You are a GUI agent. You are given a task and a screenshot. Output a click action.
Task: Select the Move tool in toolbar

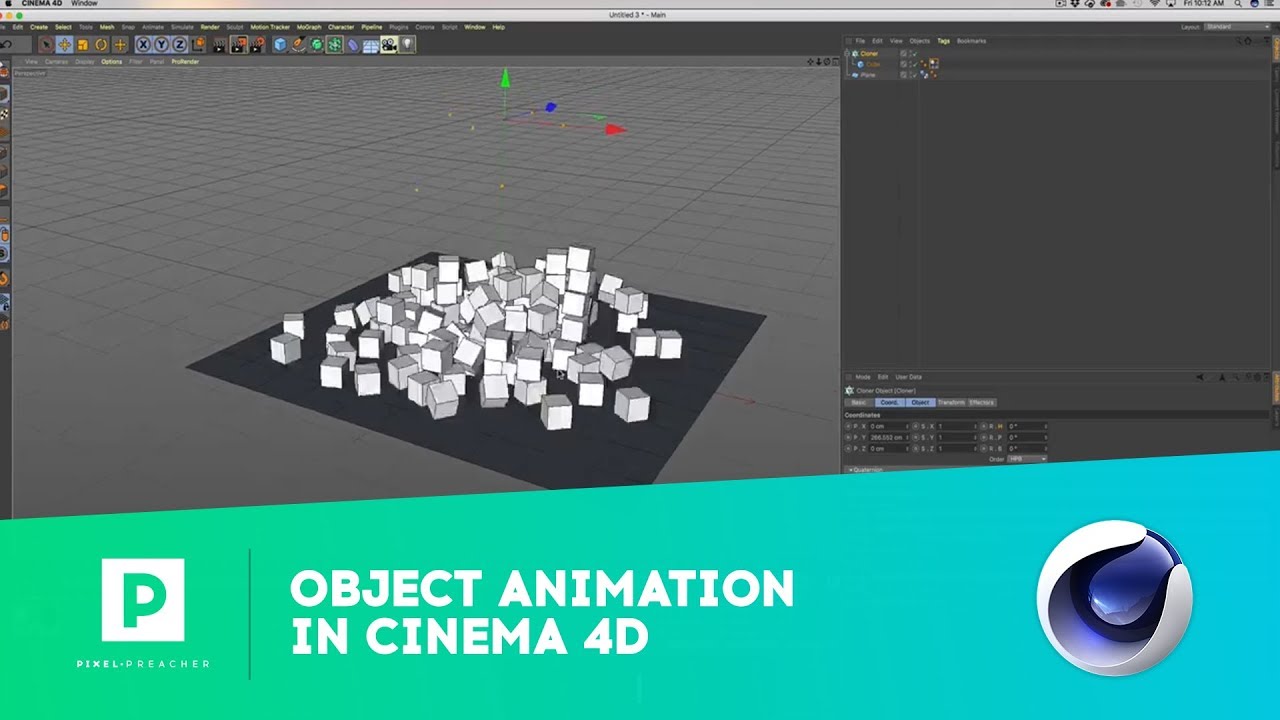coord(64,44)
